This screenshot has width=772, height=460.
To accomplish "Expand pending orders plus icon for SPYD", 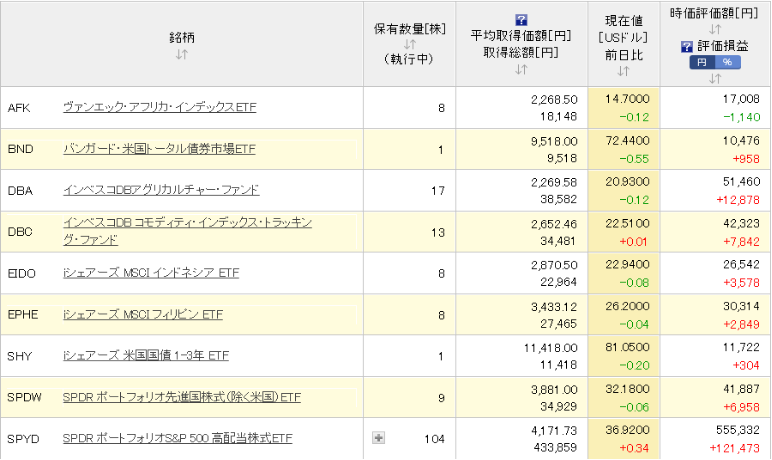I will point(378,438).
